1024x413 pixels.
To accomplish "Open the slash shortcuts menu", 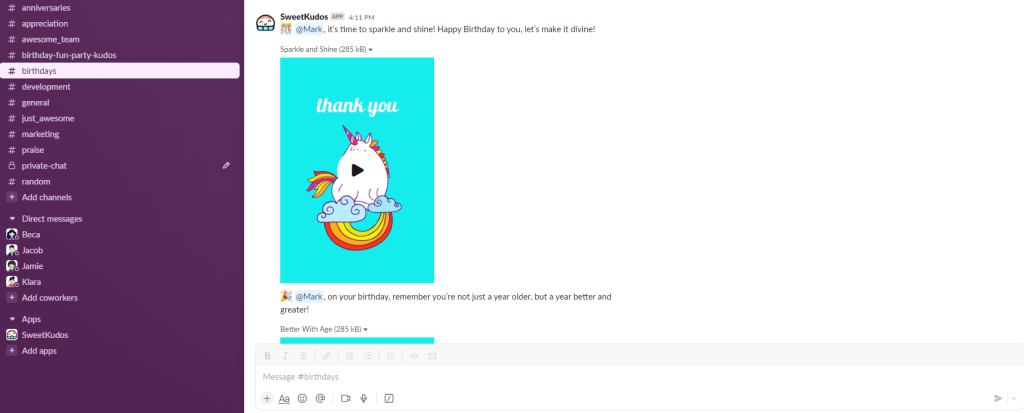I will click(389, 398).
